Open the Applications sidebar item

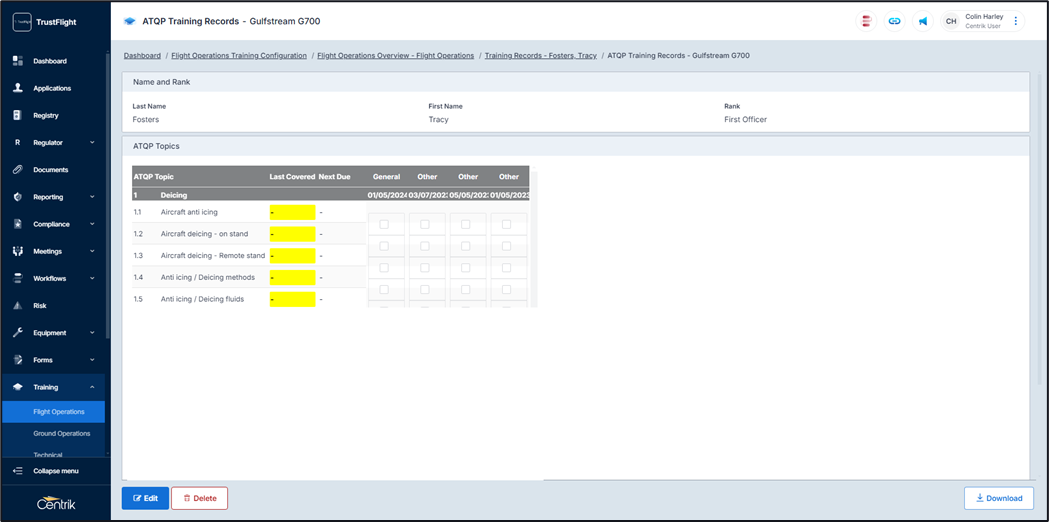[52, 89]
